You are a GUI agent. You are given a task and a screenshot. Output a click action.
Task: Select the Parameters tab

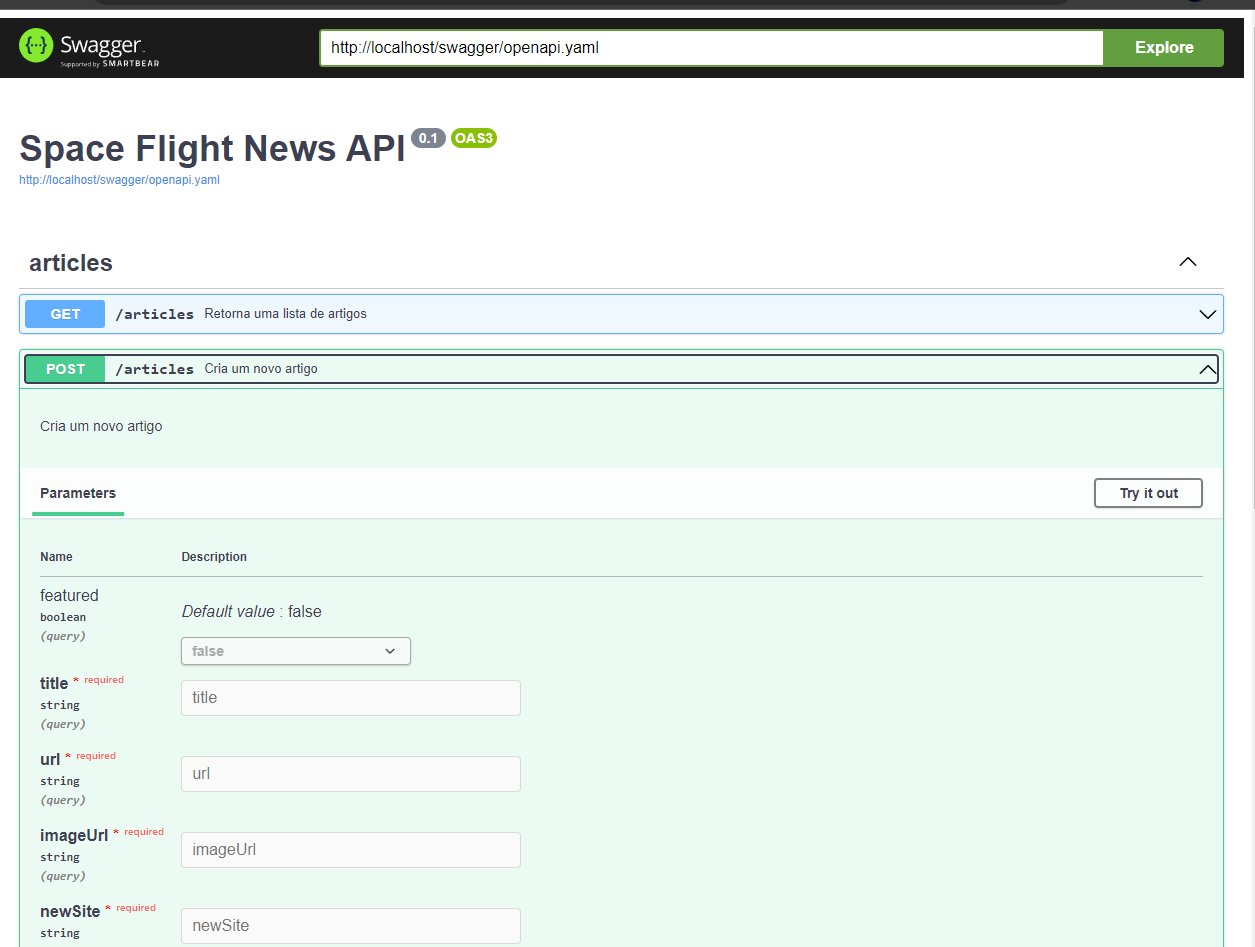coord(78,493)
